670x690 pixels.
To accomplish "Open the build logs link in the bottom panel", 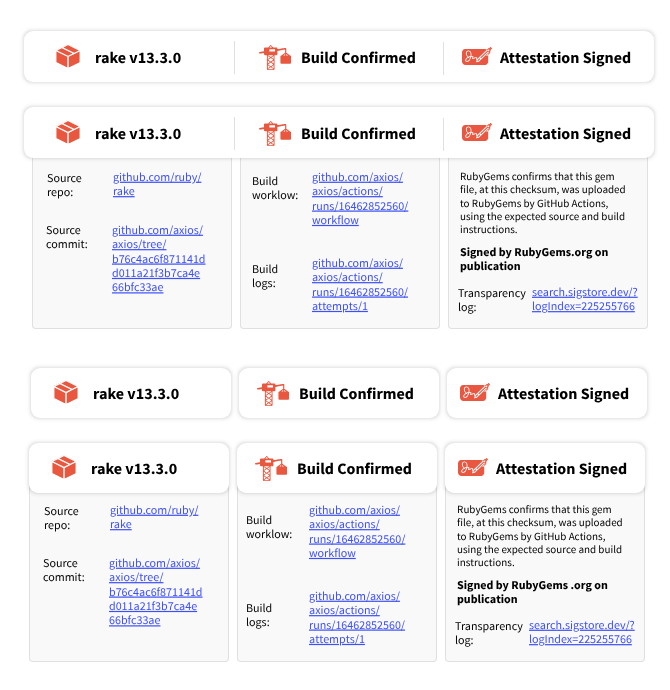I will 356,617.
